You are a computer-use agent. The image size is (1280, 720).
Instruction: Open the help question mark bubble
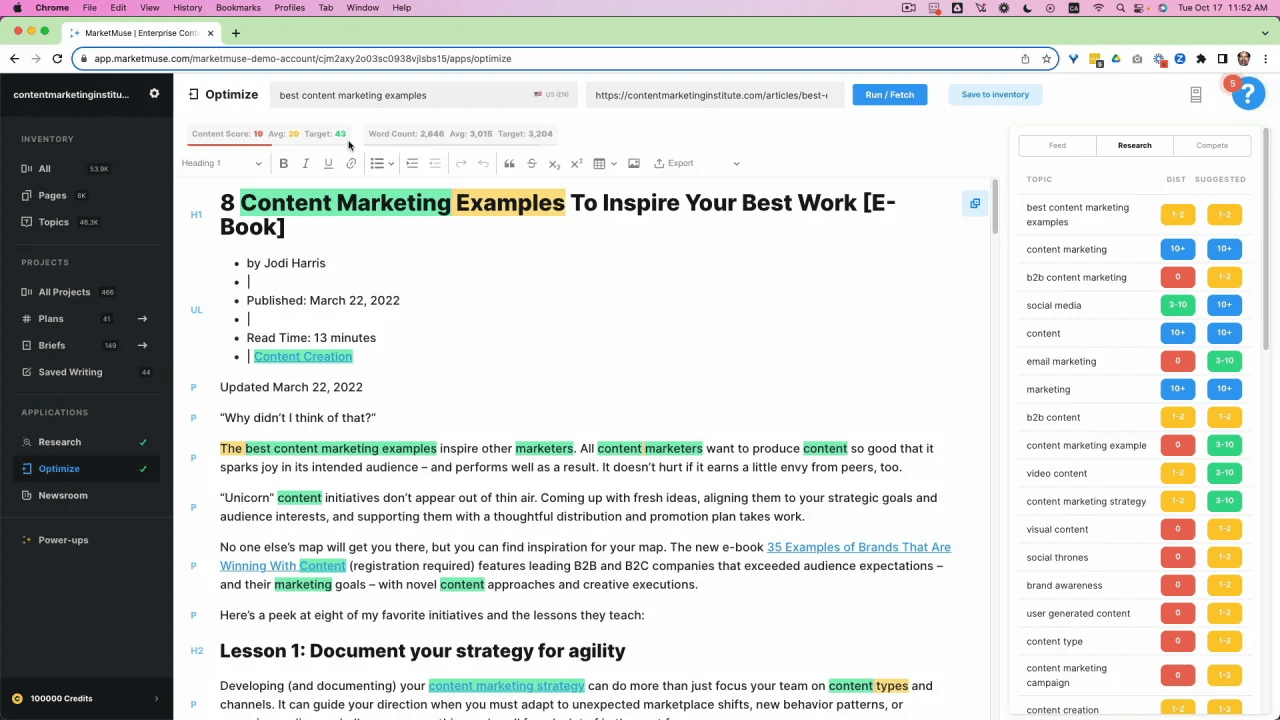coord(1247,93)
